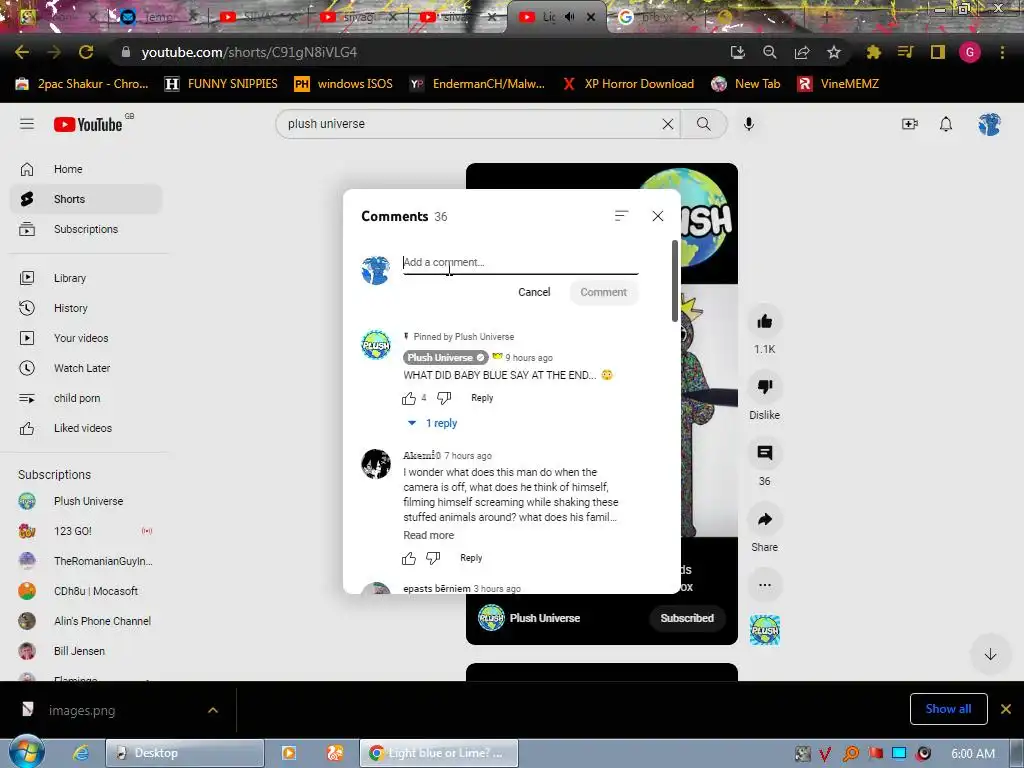1024x768 pixels.
Task: Open Plush Universe in Subscriptions list
Action: coord(86,501)
